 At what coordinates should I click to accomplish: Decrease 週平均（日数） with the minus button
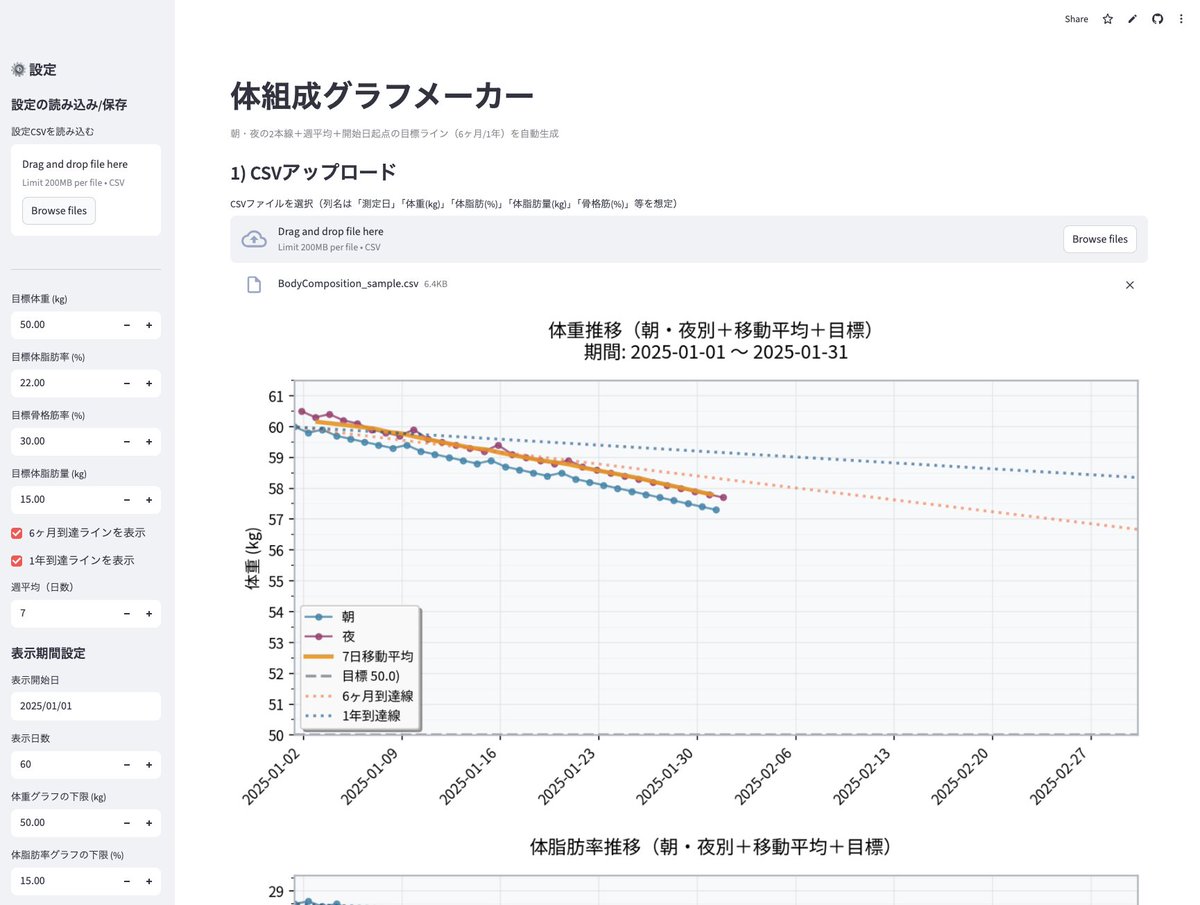point(127,614)
